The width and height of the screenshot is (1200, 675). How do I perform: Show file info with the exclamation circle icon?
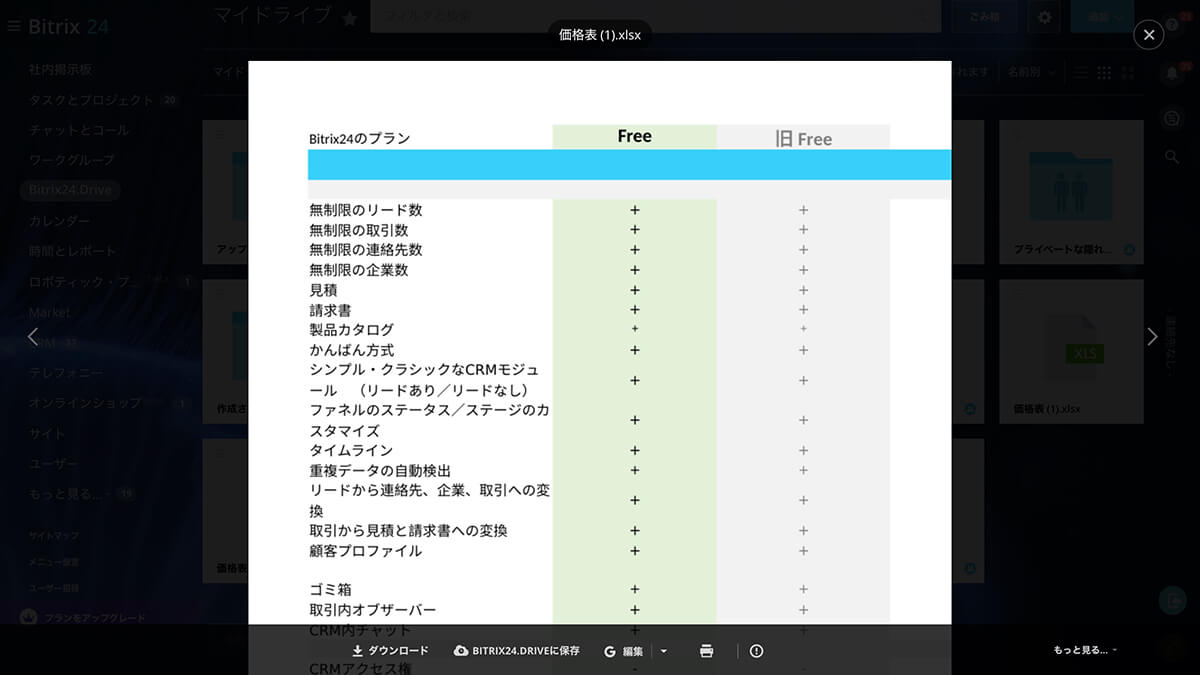(757, 651)
